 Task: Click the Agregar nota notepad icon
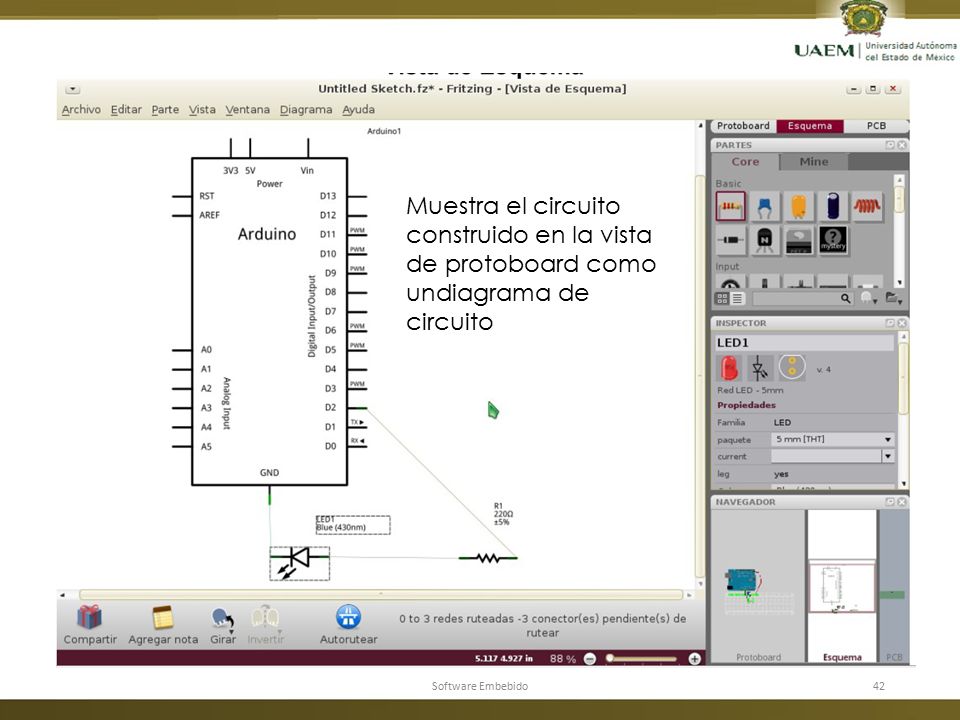click(163, 617)
